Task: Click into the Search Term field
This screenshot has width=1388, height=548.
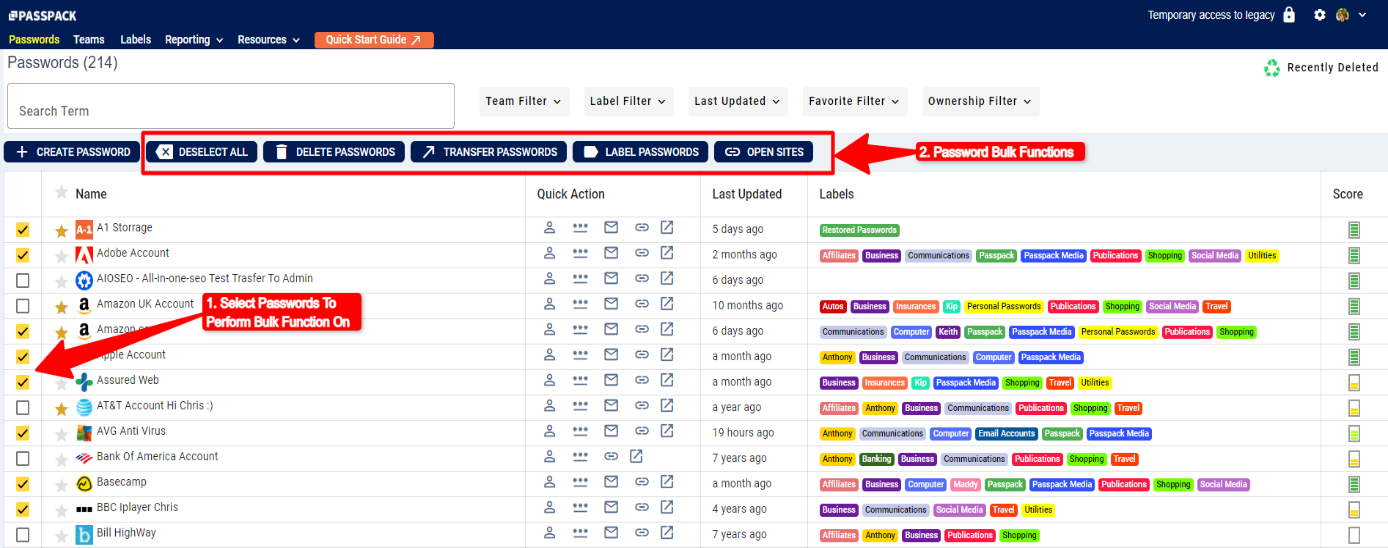Action: [x=231, y=106]
